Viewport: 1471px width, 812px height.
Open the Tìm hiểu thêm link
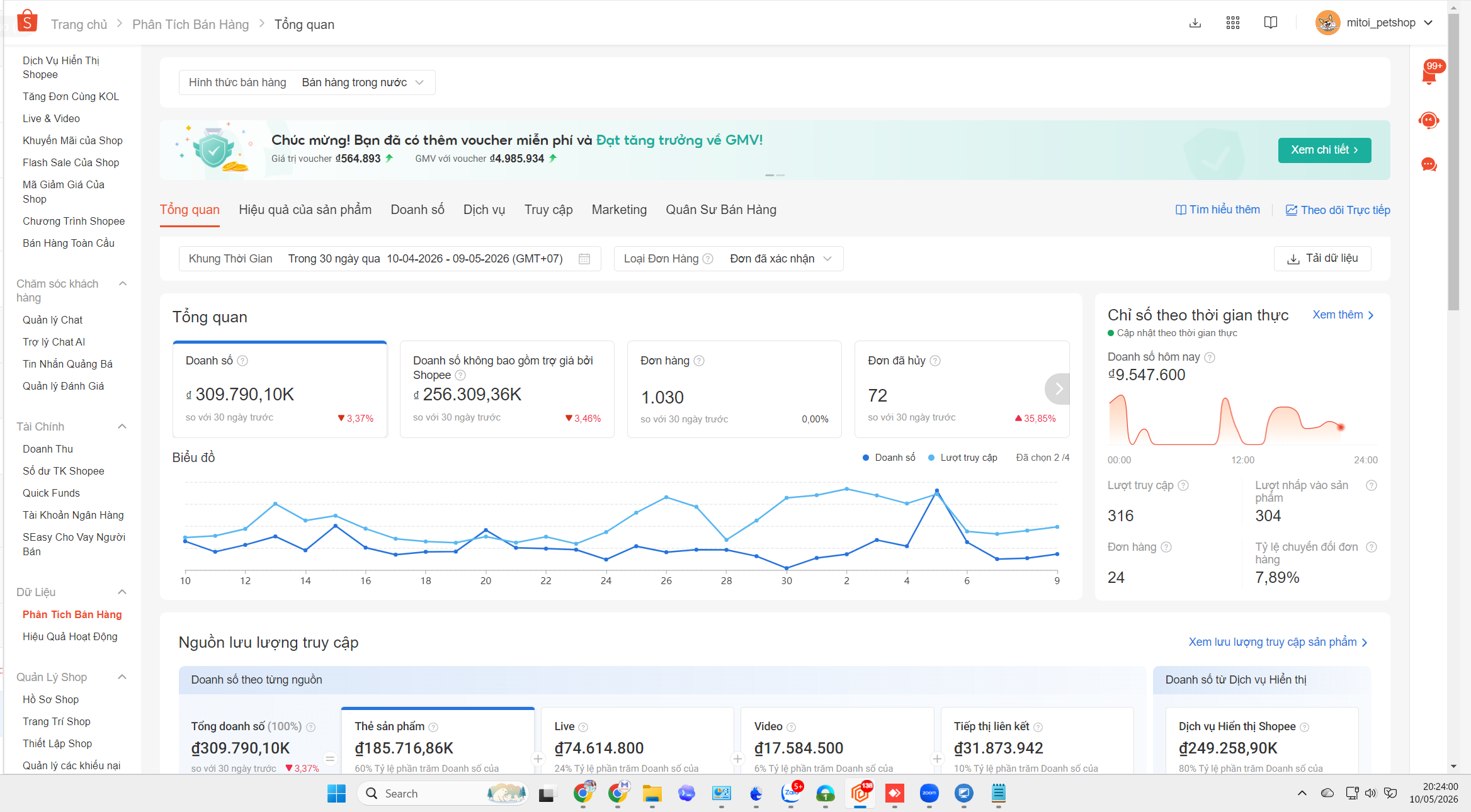click(x=1218, y=210)
